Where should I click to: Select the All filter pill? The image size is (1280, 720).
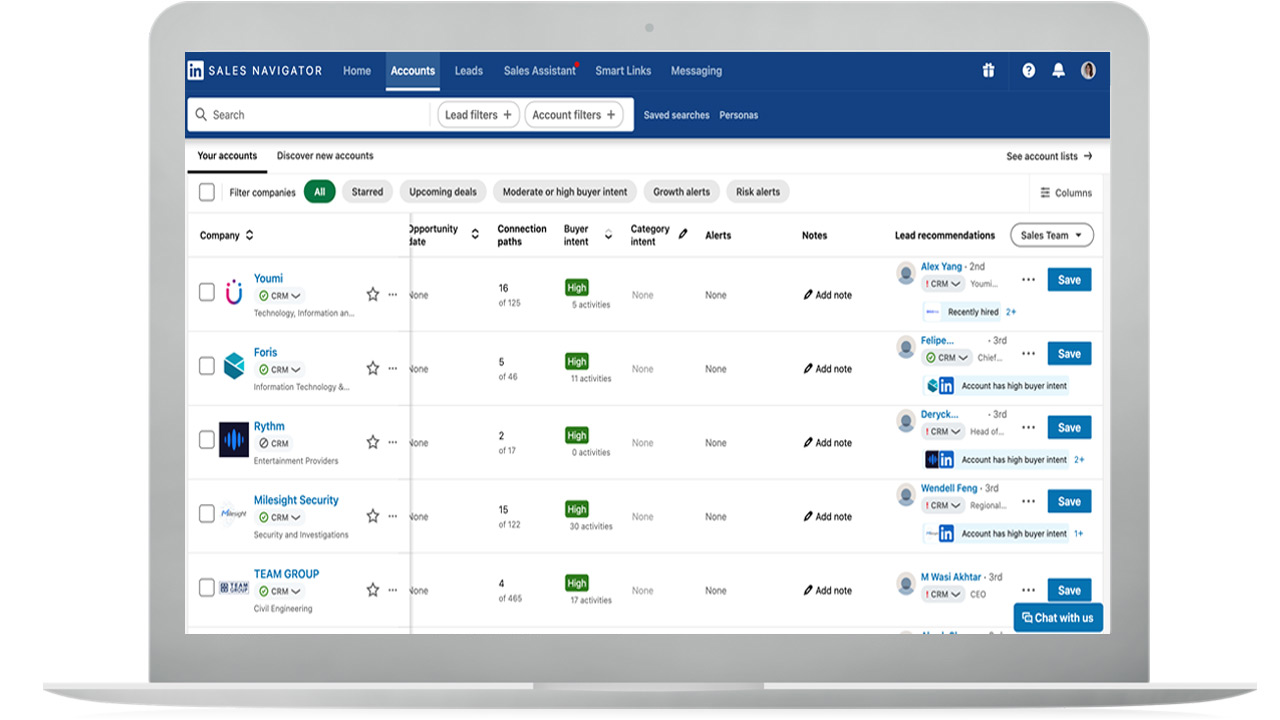tap(320, 192)
